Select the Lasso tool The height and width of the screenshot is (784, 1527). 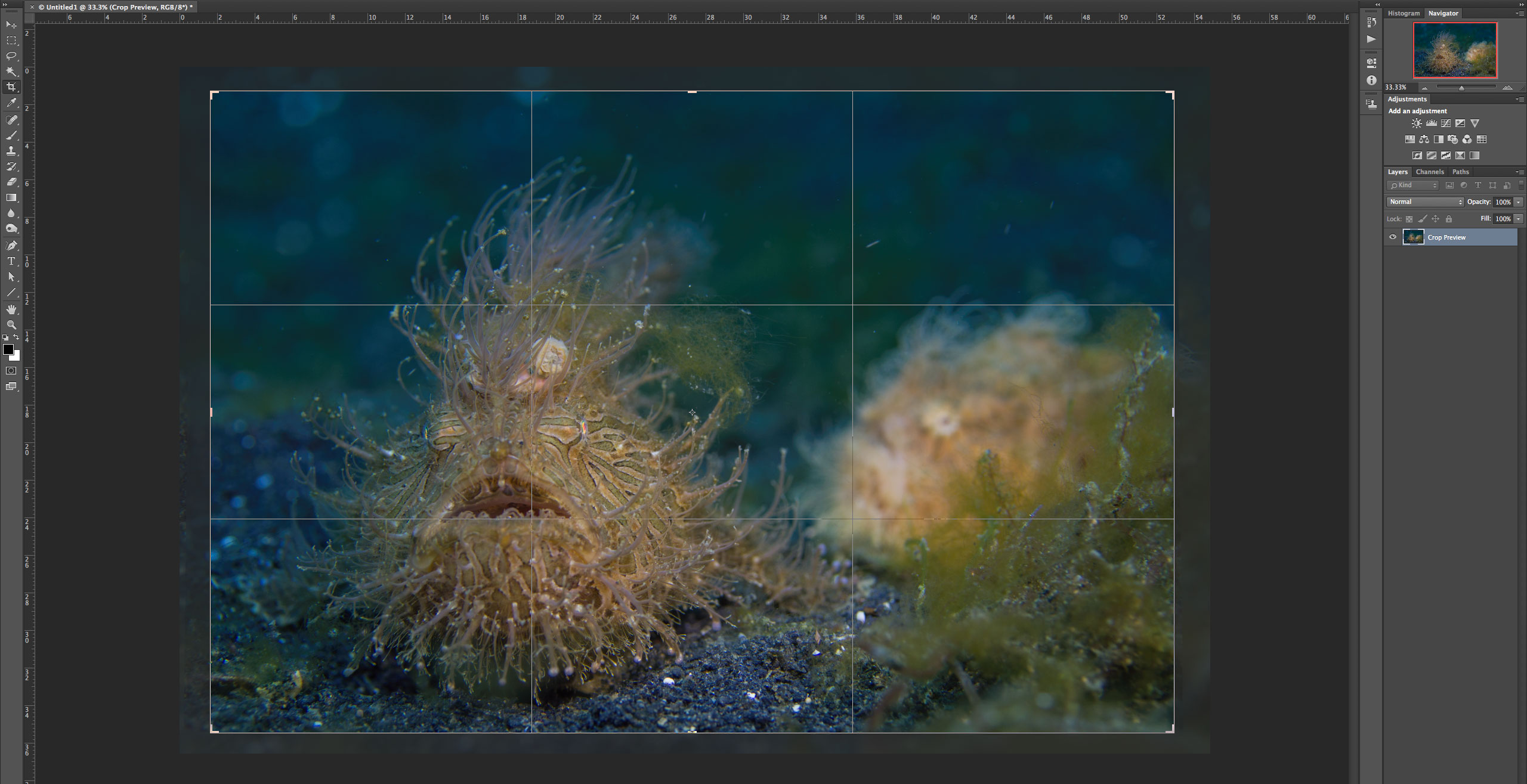tap(11, 56)
